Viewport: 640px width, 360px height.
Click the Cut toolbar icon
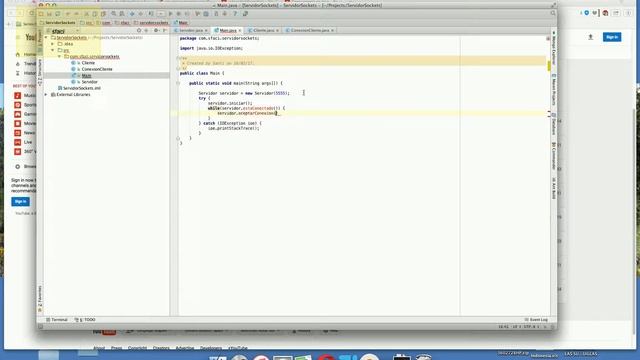(x=87, y=14)
